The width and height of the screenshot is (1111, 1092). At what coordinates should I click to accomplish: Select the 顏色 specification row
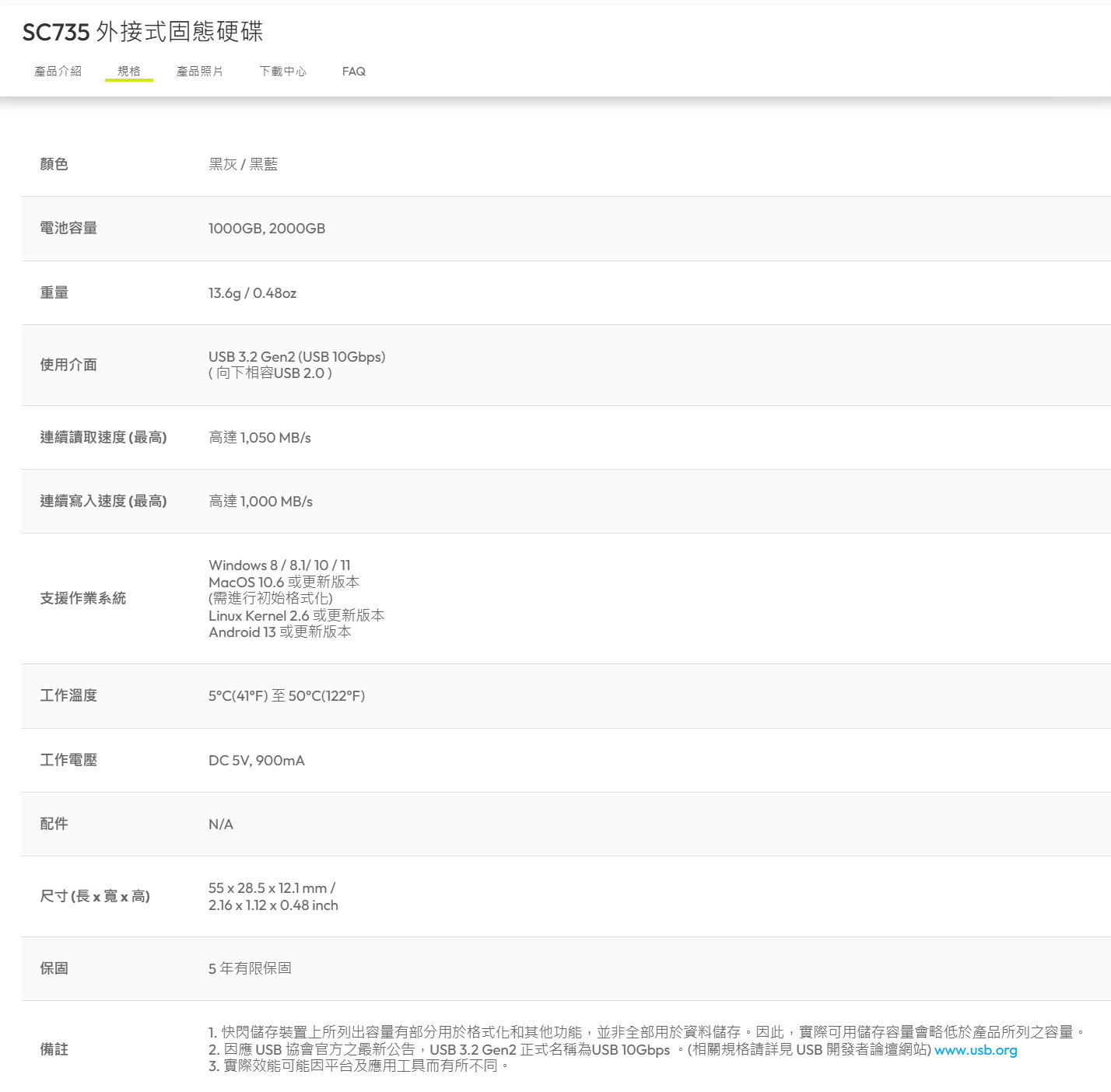pyautogui.click(x=53, y=164)
